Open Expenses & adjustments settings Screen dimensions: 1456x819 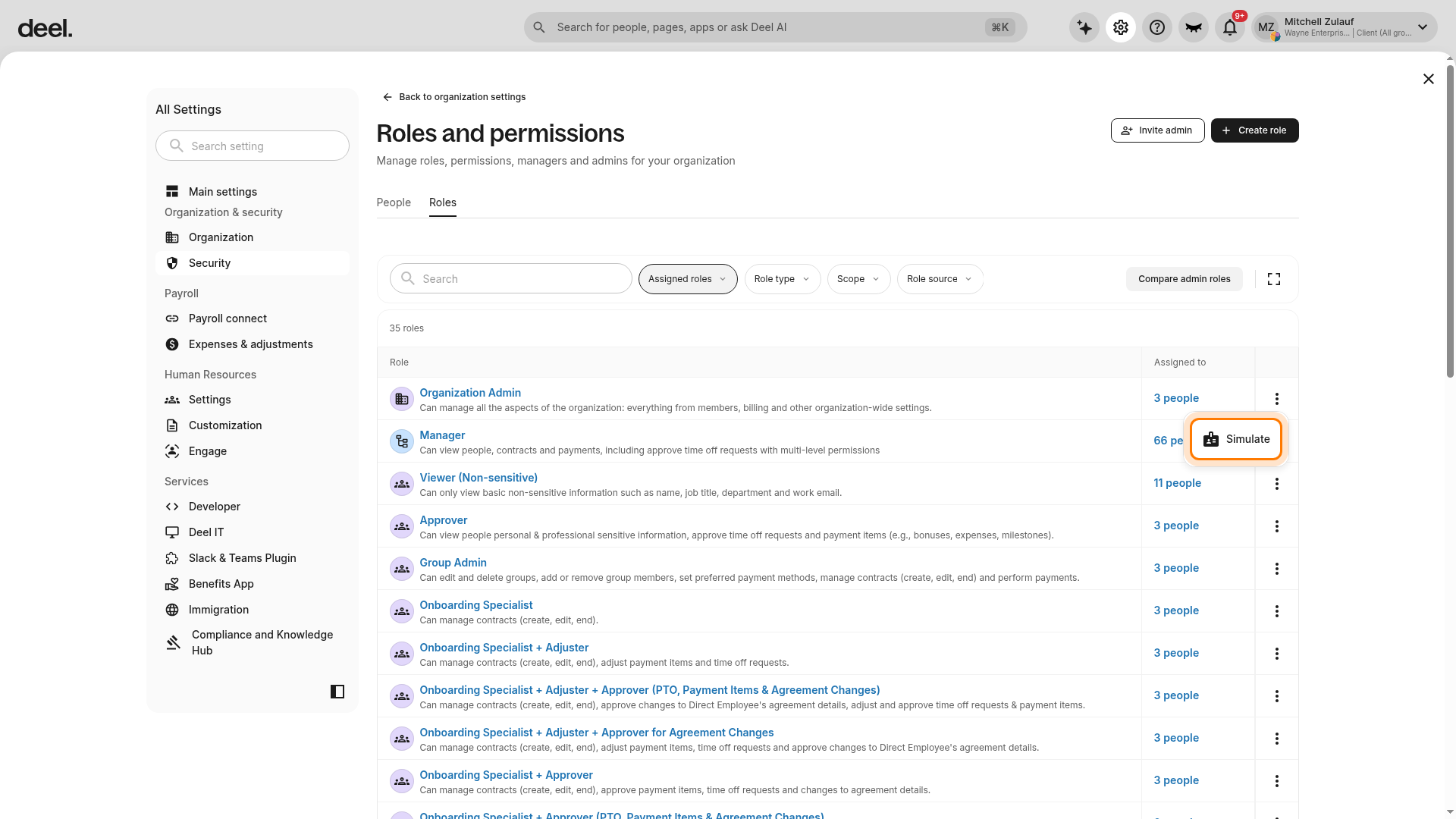tap(253, 344)
